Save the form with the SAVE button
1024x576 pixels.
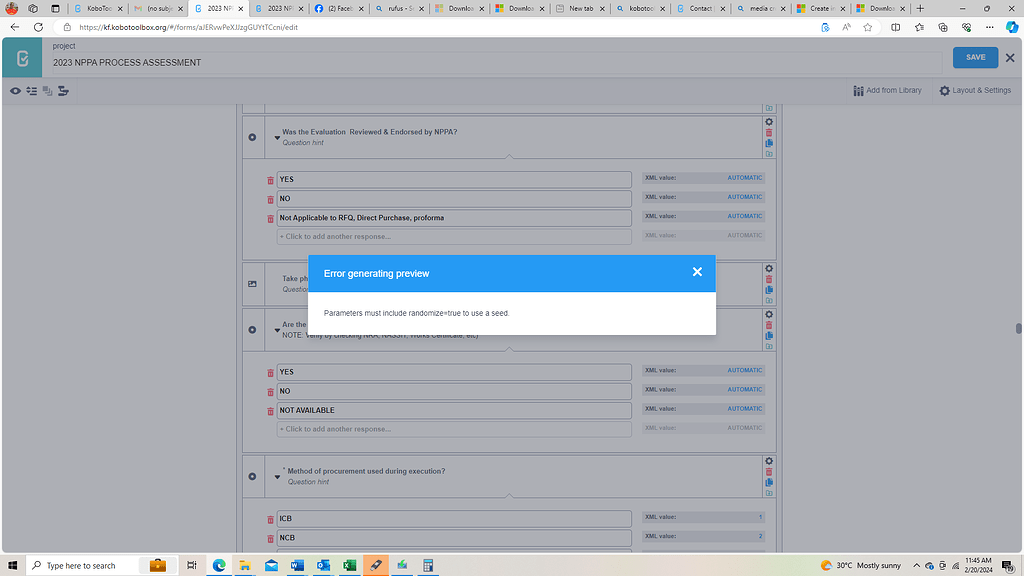coord(974,57)
